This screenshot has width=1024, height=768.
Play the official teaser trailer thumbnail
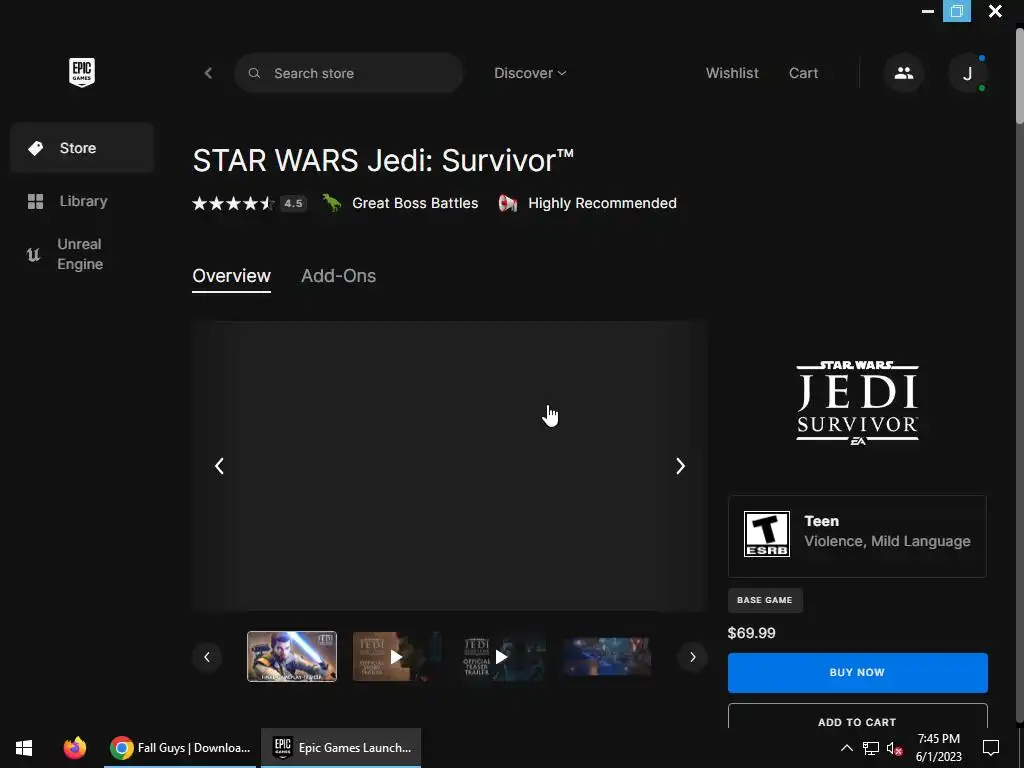pos(502,656)
